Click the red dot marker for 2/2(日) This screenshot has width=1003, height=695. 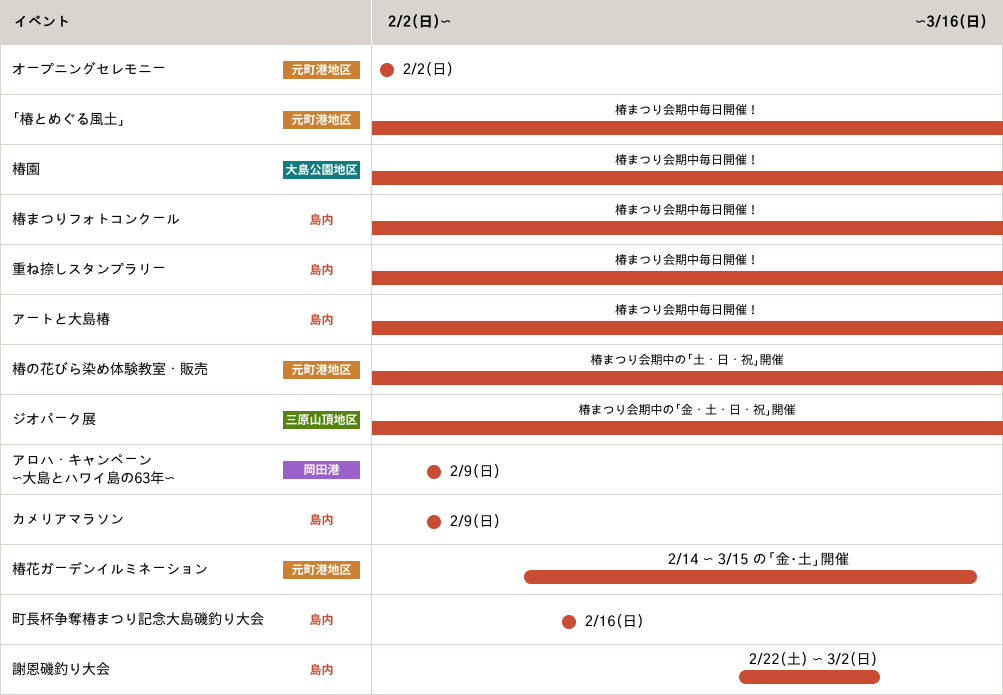pos(387,70)
